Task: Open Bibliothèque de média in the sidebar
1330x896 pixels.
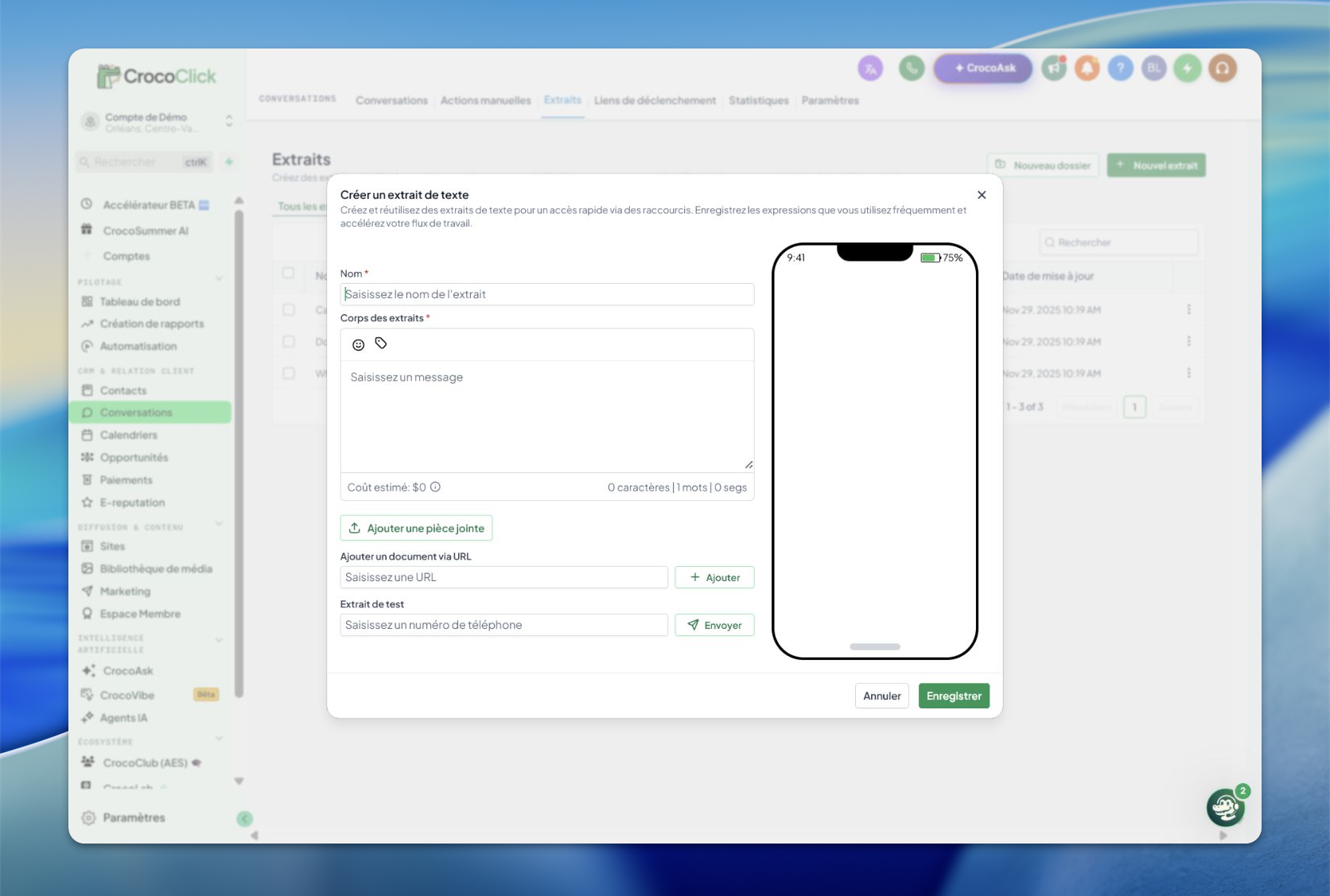Action: point(156,569)
